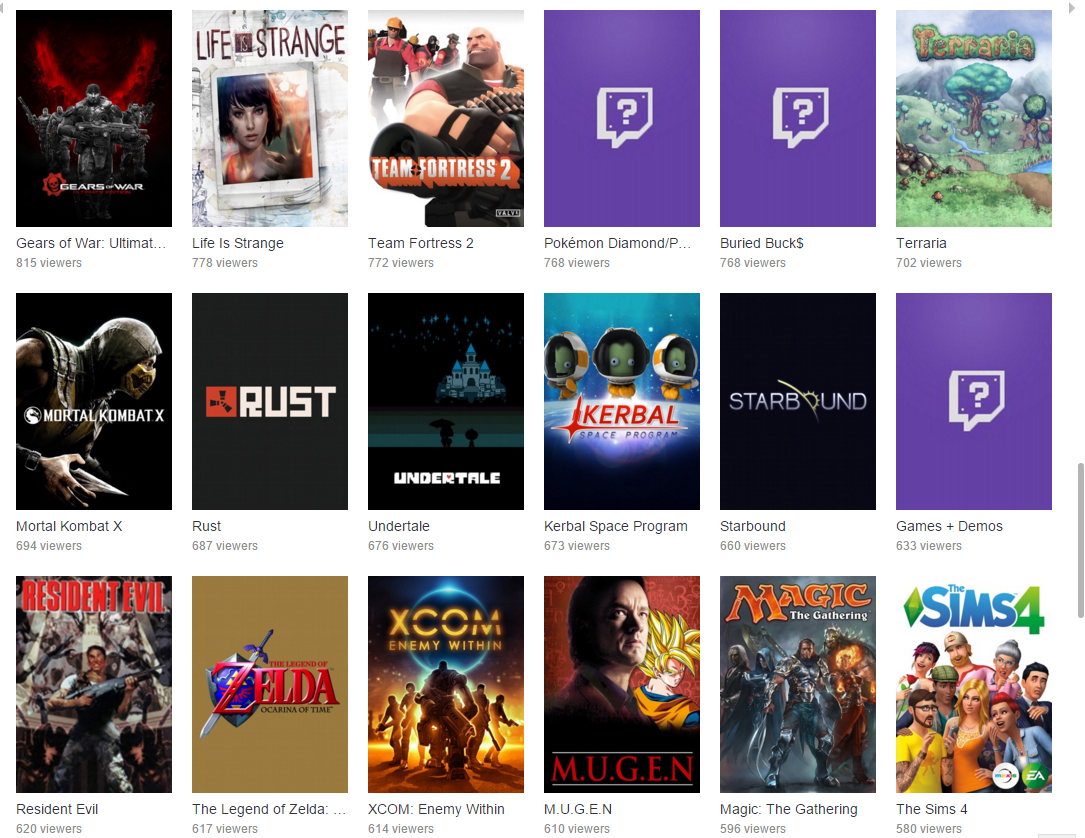
Task: Open Kerbal Space Program cover
Action: click(x=621, y=401)
